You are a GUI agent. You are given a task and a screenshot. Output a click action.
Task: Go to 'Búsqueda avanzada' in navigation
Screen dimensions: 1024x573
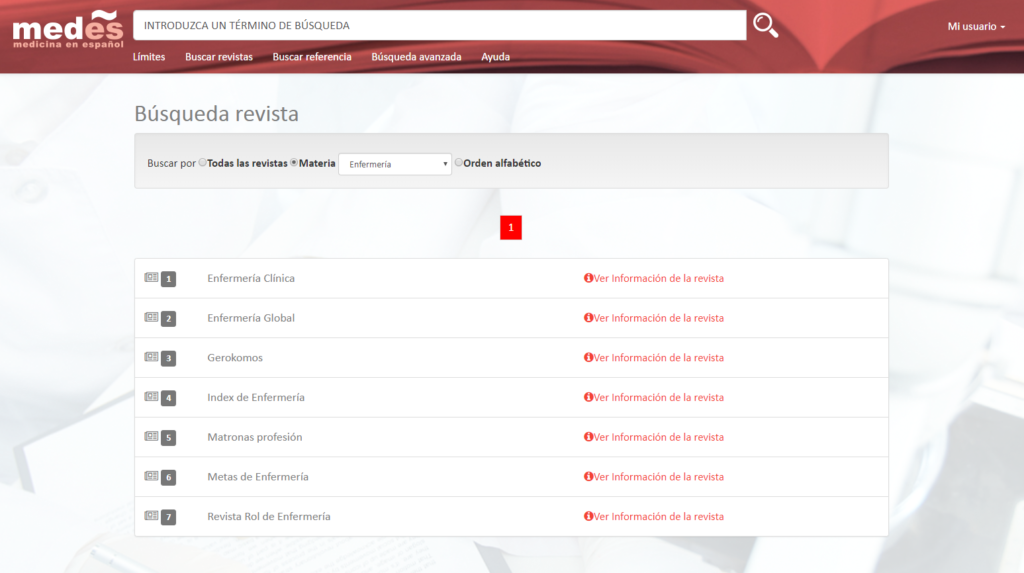416,57
